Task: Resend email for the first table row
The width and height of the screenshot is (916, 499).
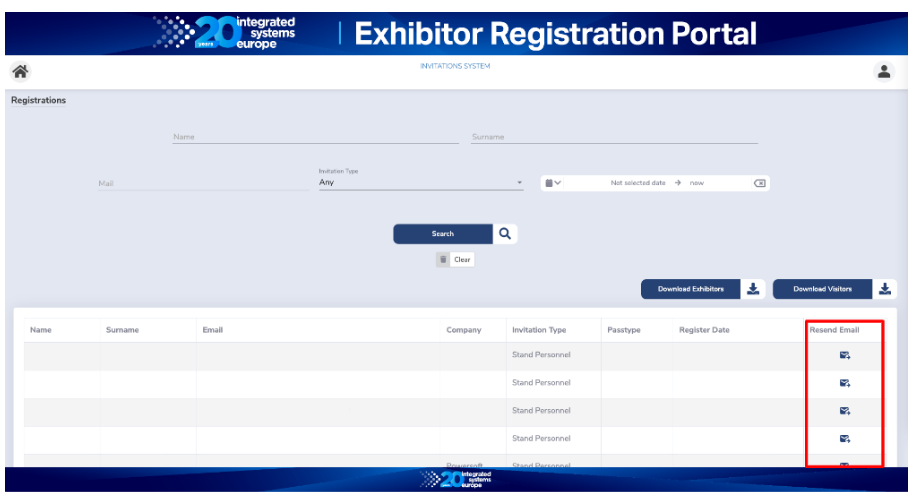Action: pyautogui.click(x=845, y=355)
